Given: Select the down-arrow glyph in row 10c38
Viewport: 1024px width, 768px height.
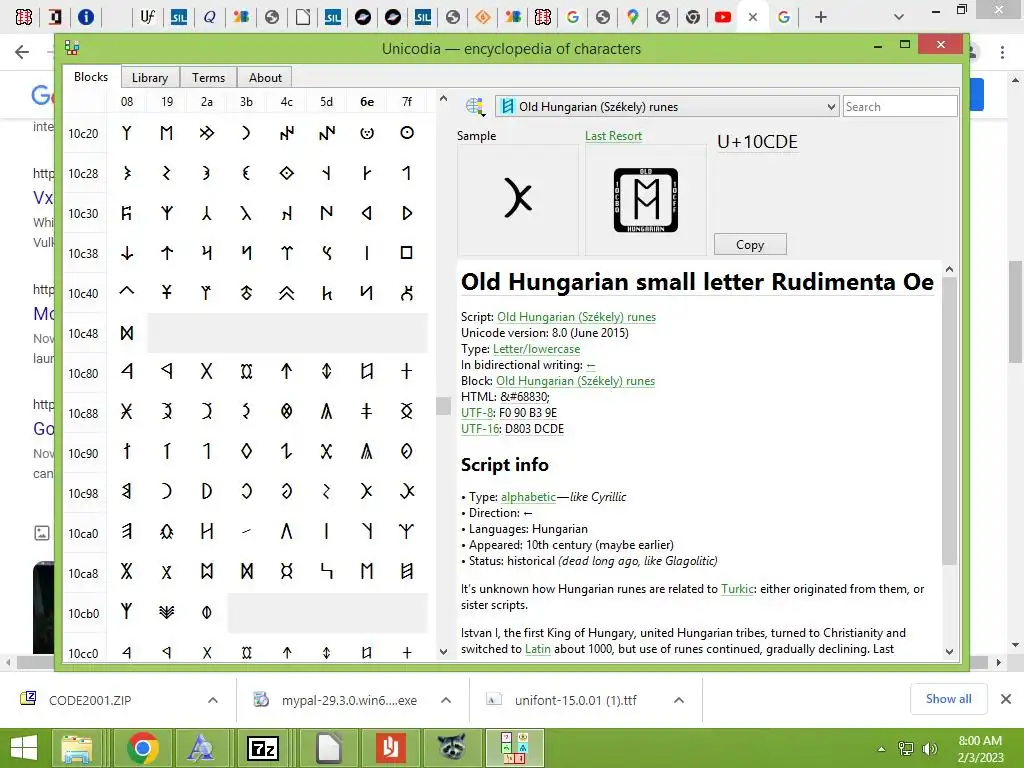Looking at the screenshot, I should tap(127, 253).
